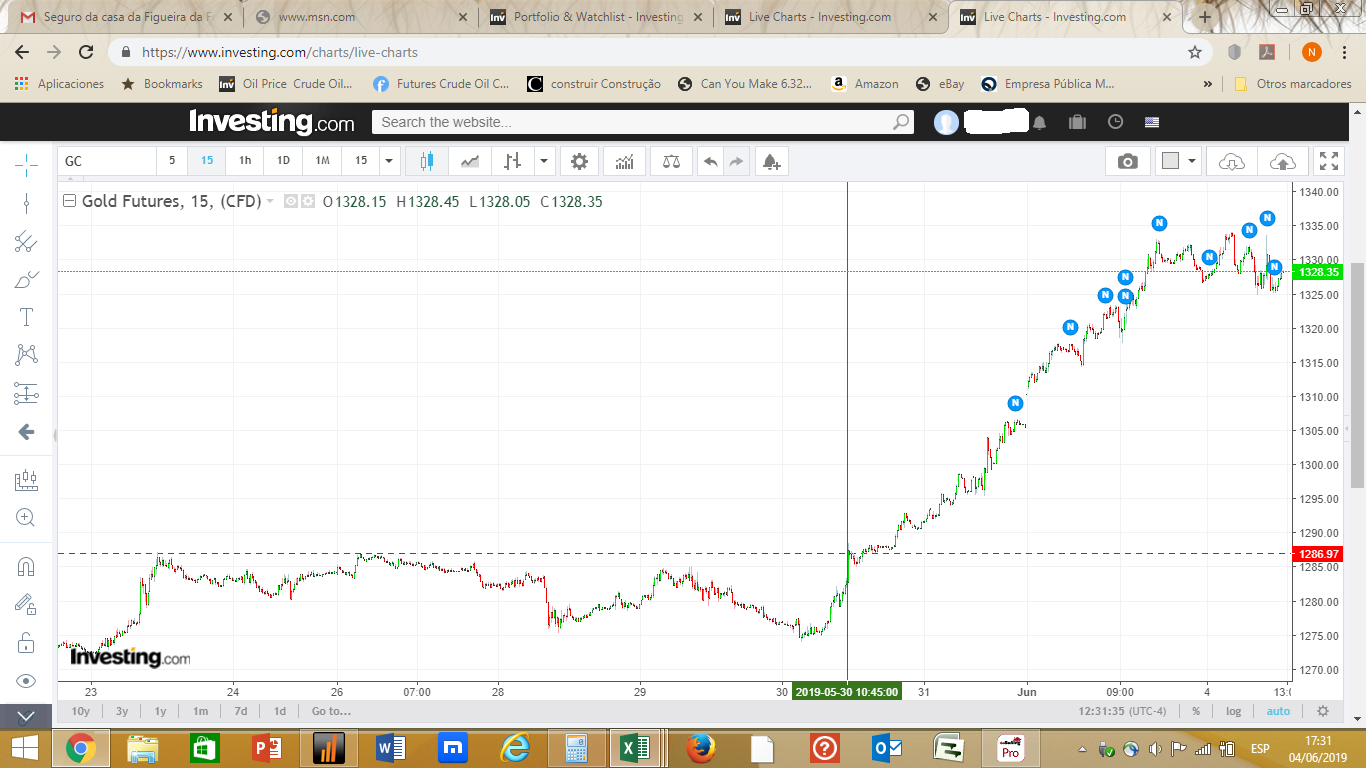Image resolution: width=1366 pixels, height=768 pixels.
Task: Select the 1M interval
Action: click(322, 161)
